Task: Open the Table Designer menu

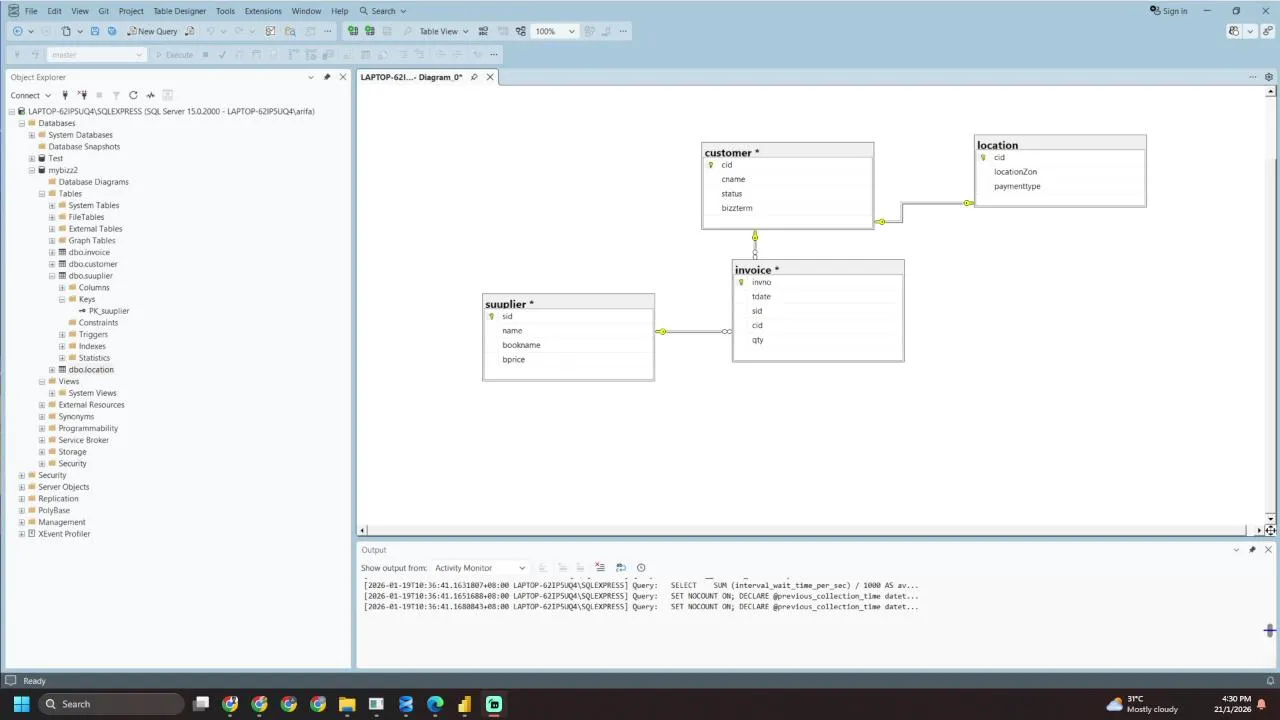Action: (x=179, y=11)
